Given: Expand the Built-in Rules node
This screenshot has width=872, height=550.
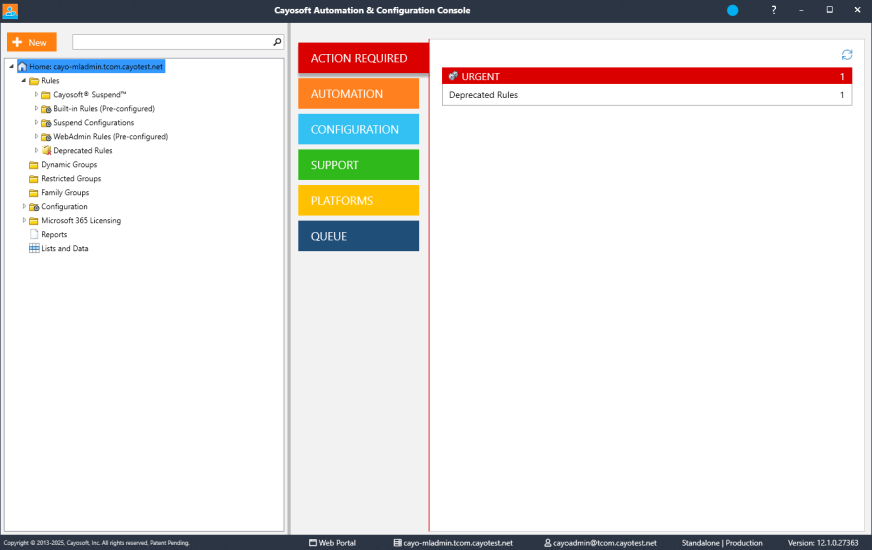Looking at the screenshot, I should [36, 108].
